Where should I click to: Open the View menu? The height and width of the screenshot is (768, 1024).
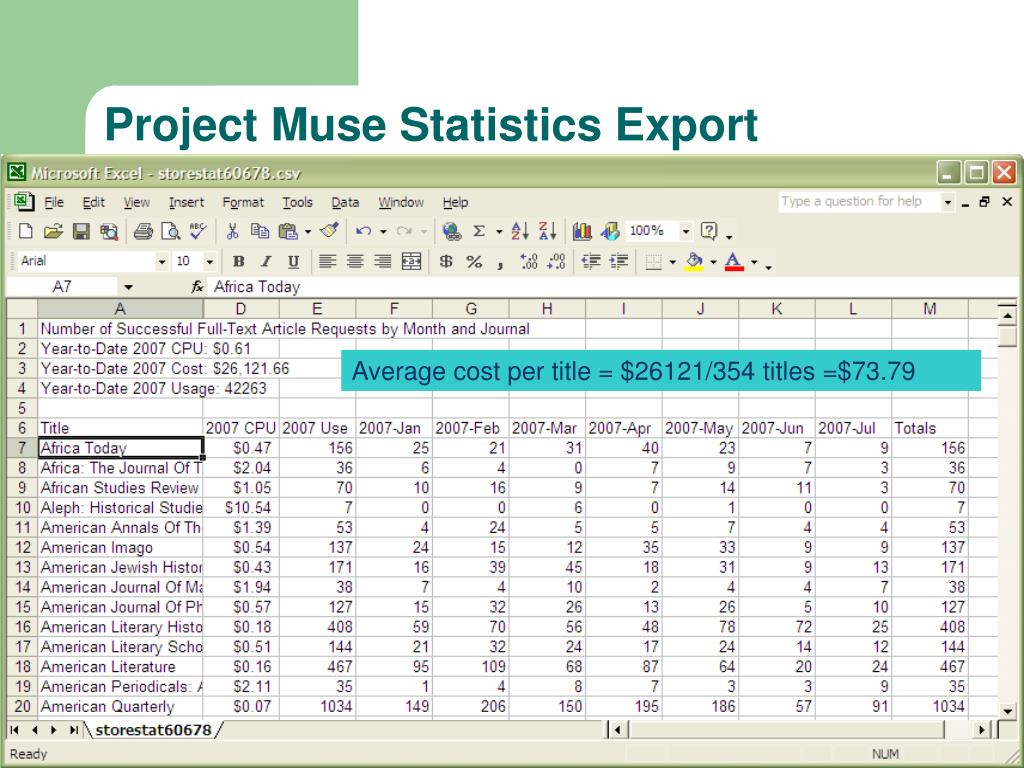coord(136,202)
